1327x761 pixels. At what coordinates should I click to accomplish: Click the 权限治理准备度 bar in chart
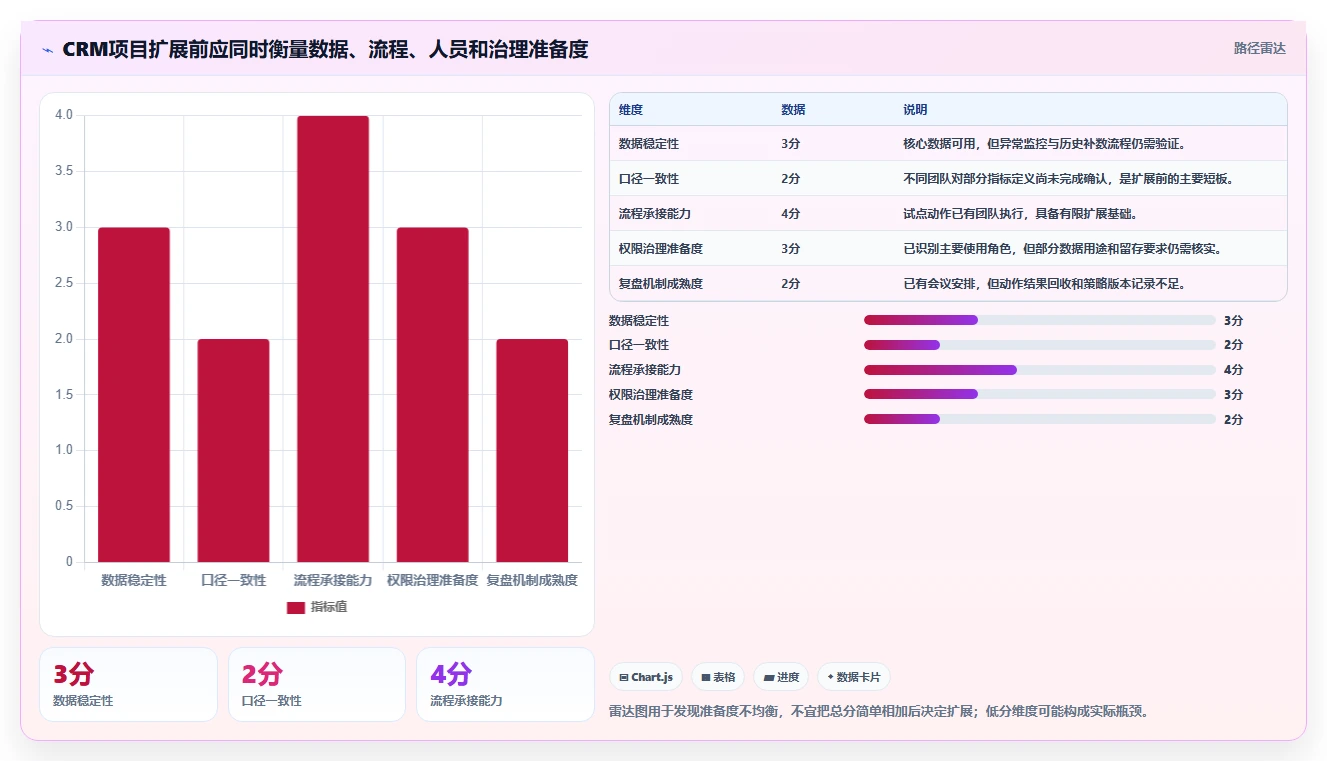point(432,395)
